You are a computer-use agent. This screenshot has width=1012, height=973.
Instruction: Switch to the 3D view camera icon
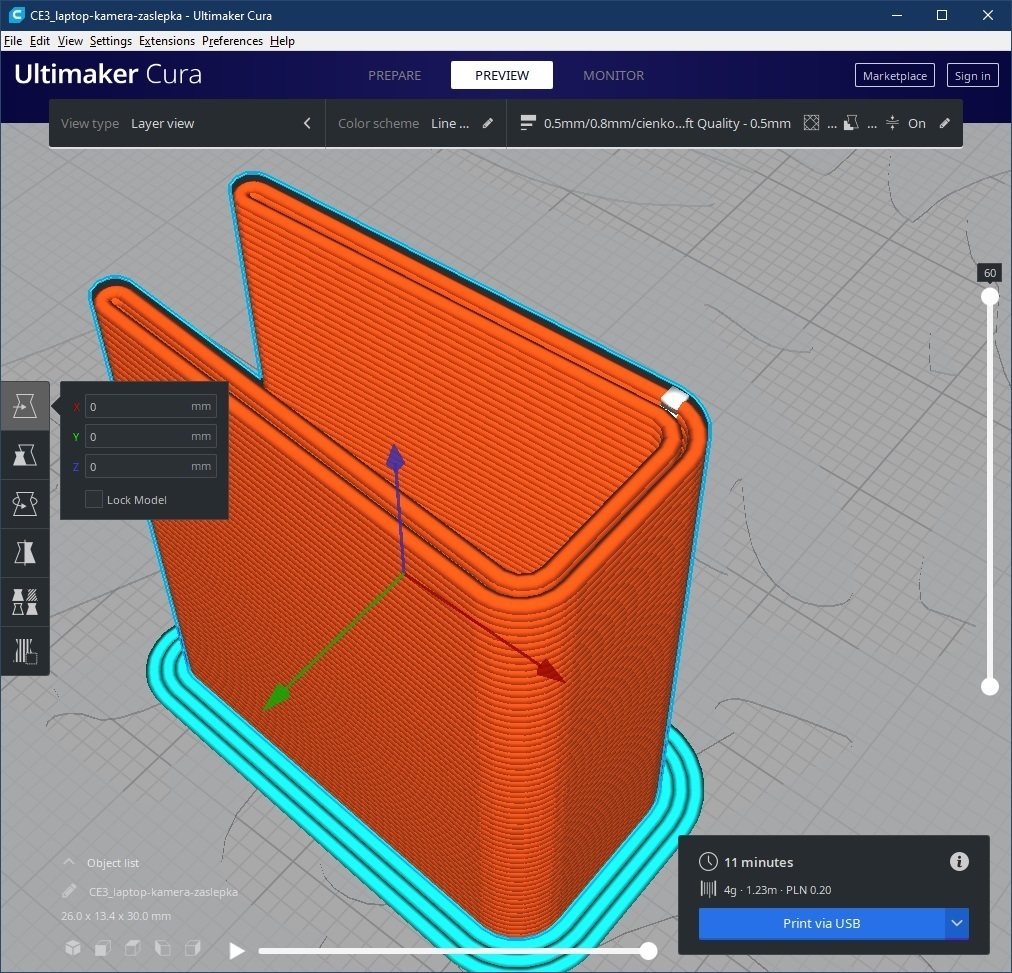pos(72,948)
